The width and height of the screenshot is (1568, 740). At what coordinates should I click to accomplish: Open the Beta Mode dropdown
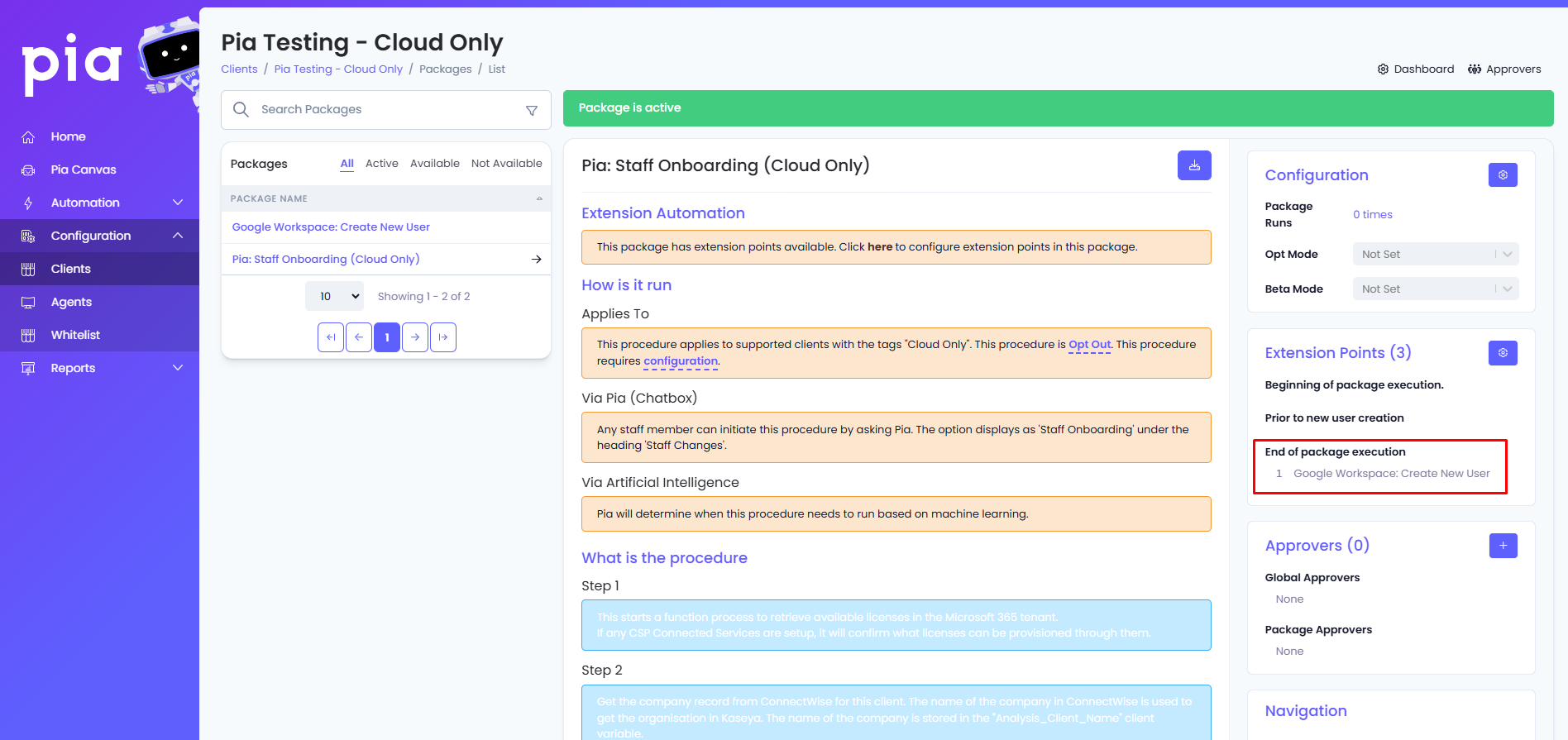[1436, 289]
